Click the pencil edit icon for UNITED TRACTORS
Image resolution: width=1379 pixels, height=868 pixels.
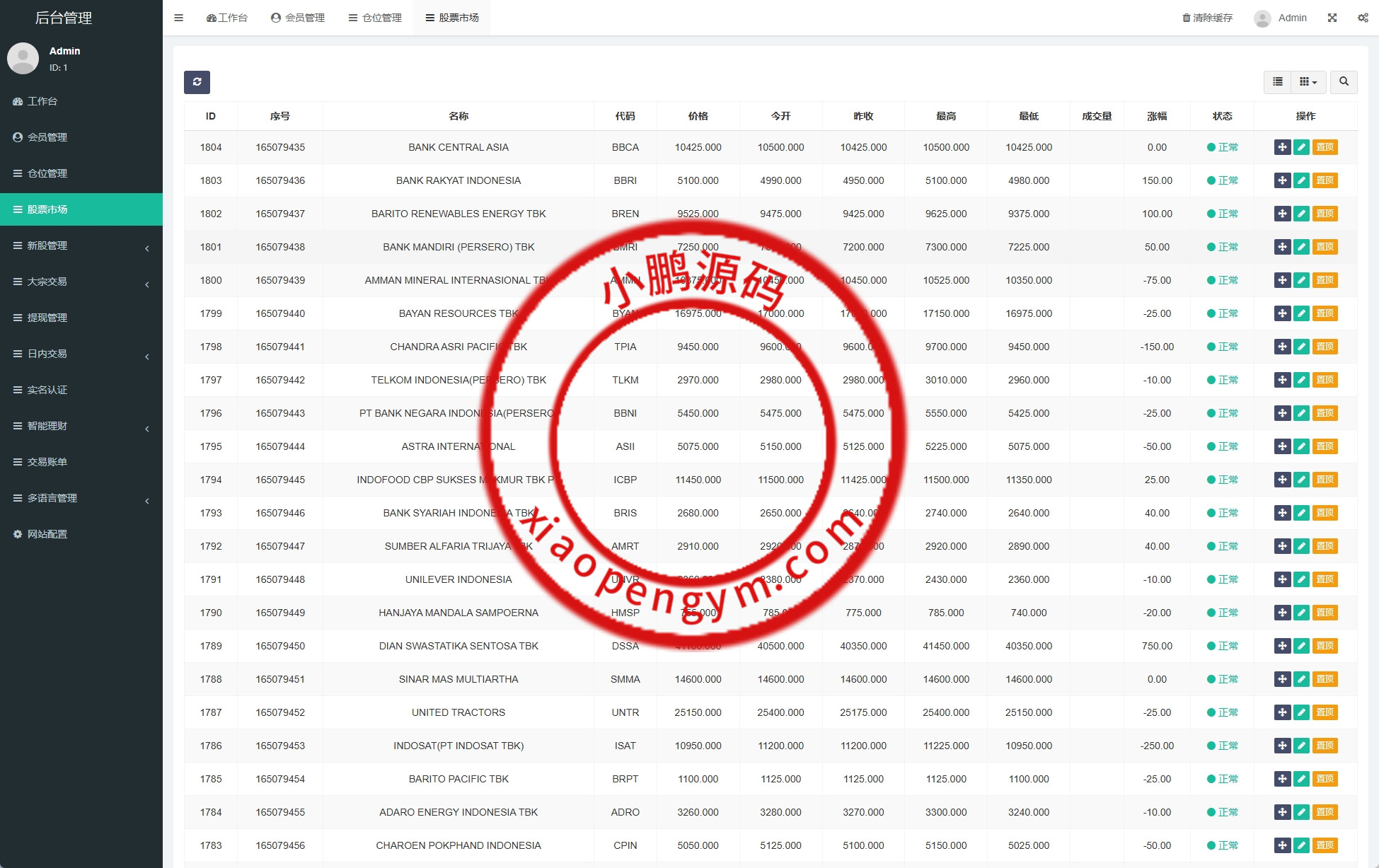(x=1301, y=712)
